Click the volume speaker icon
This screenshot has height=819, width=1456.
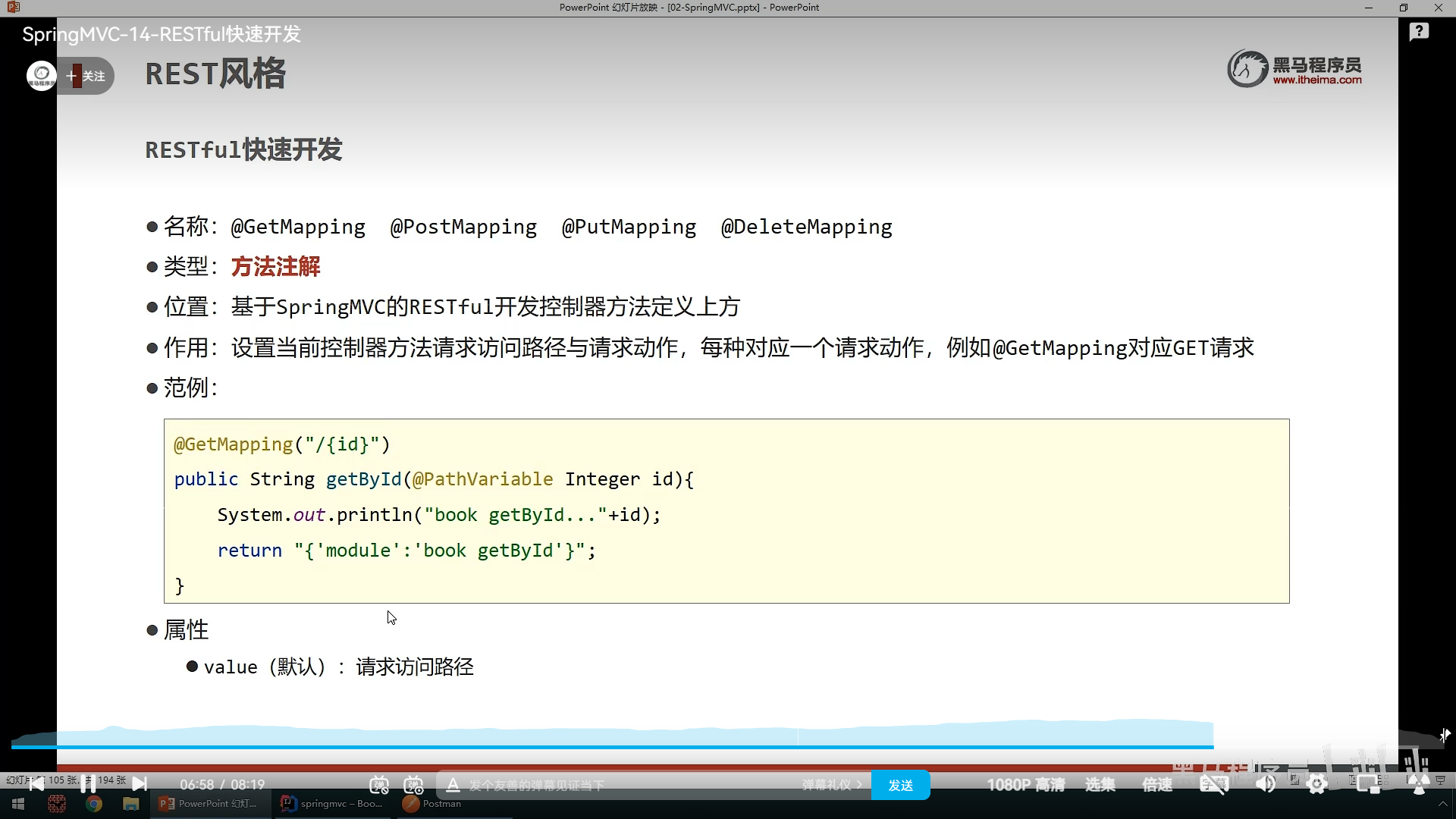[1265, 785]
